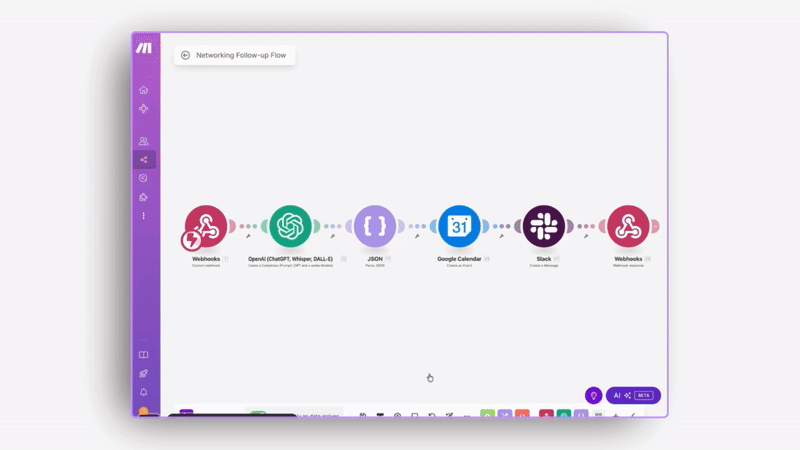The width and height of the screenshot is (800, 450).
Task: Click the "OpenAI (ChatGPT, Whisper, DALL-E)" label
Action: click(x=290, y=259)
